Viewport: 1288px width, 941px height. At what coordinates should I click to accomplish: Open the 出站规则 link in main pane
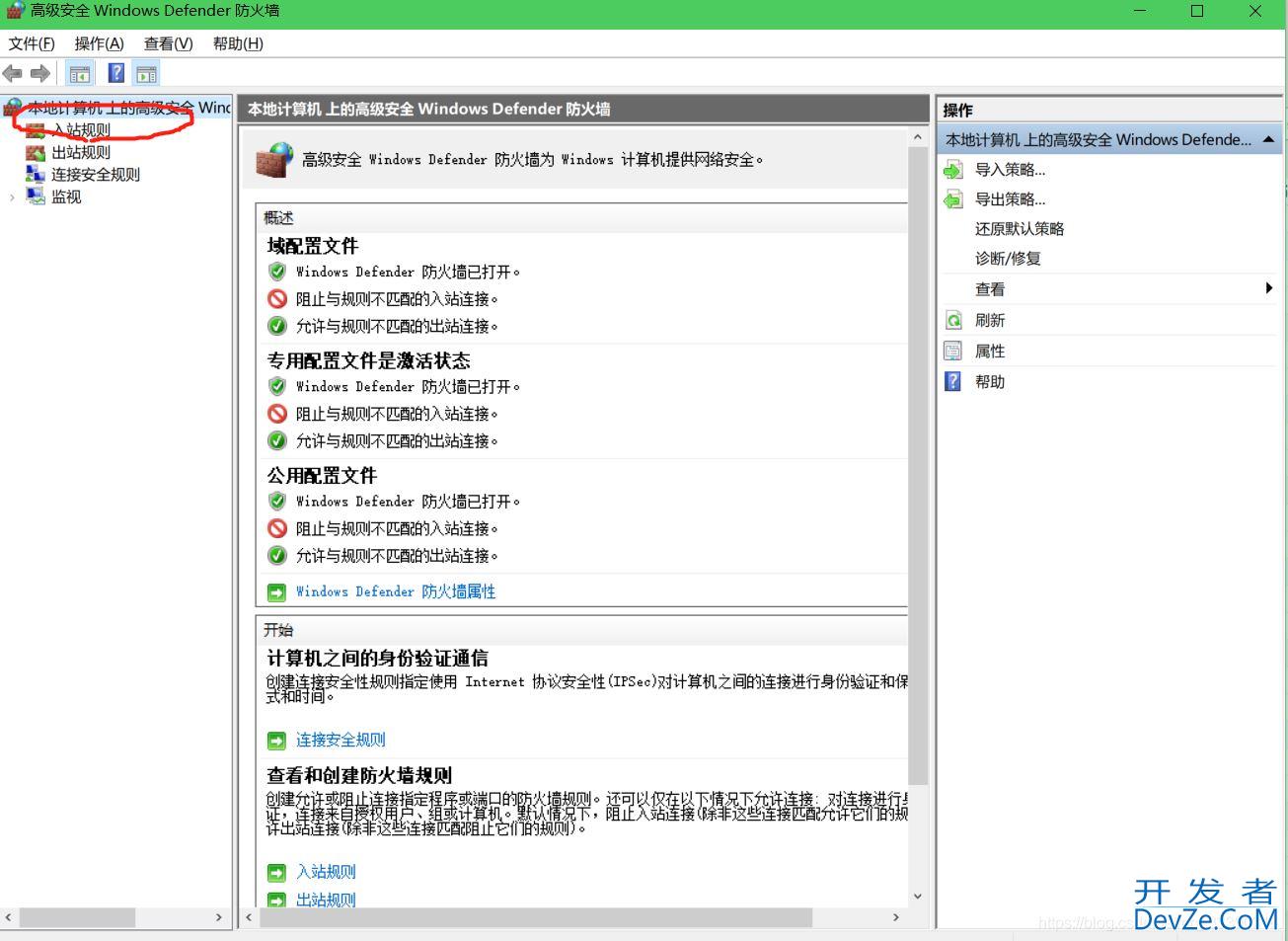326,900
